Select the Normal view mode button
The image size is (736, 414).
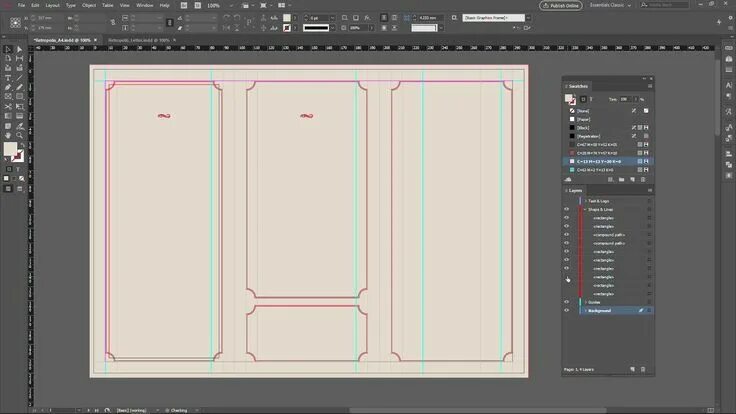click(x=8, y=189)
